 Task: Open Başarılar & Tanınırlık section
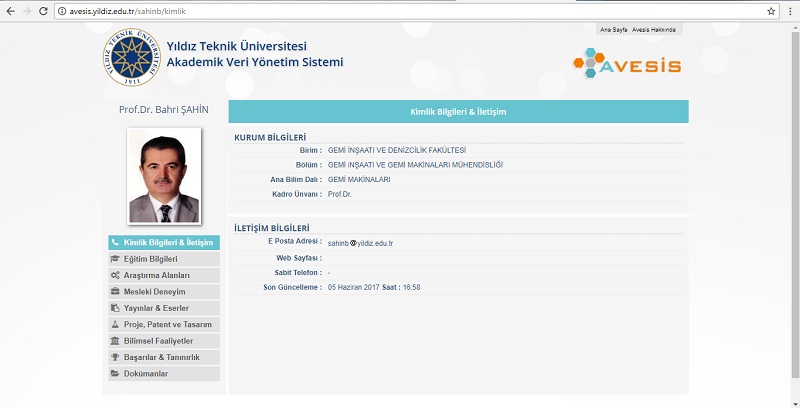click(x=163, y=357)
